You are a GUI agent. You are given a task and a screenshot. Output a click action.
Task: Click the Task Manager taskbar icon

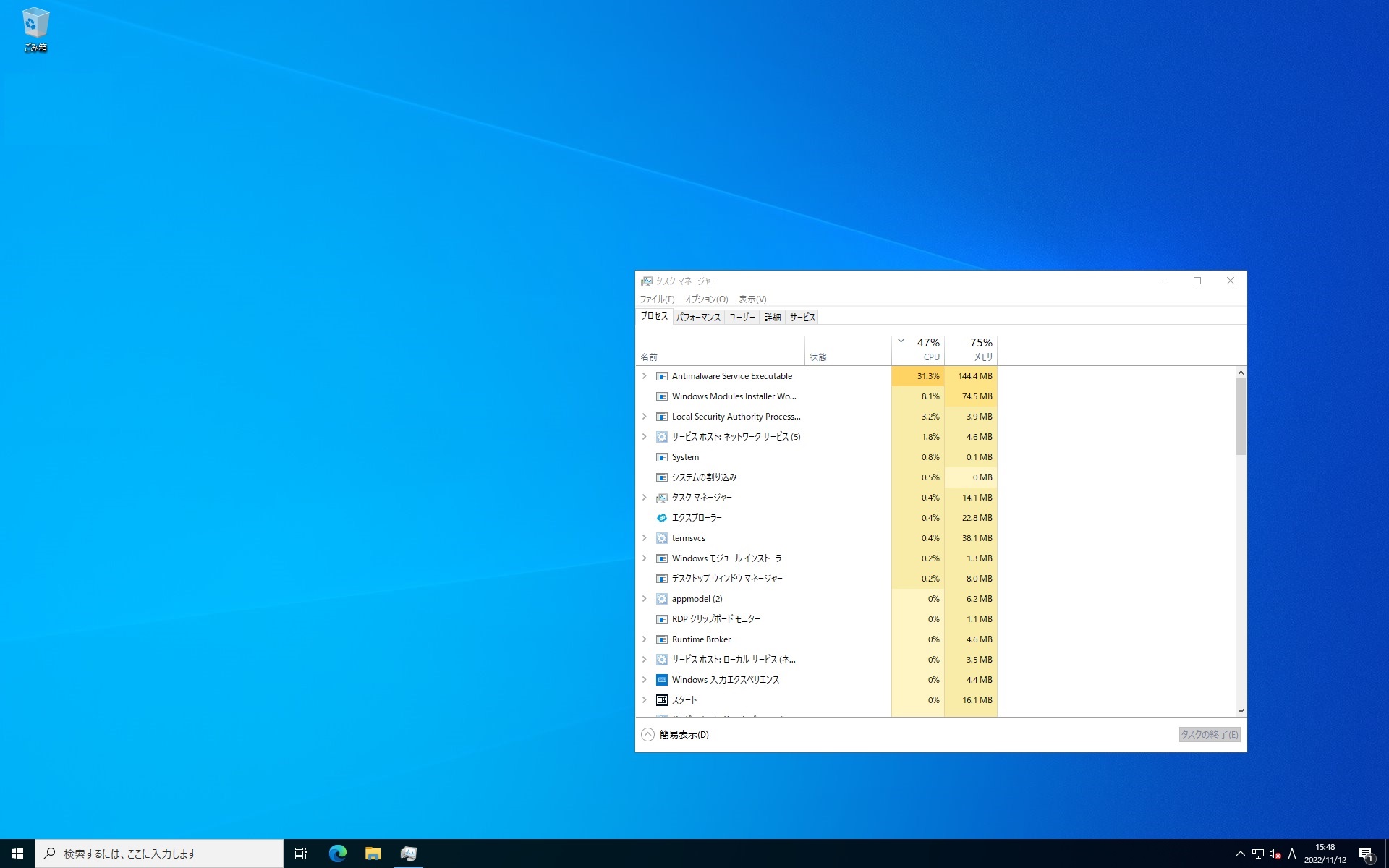point(408,854)
